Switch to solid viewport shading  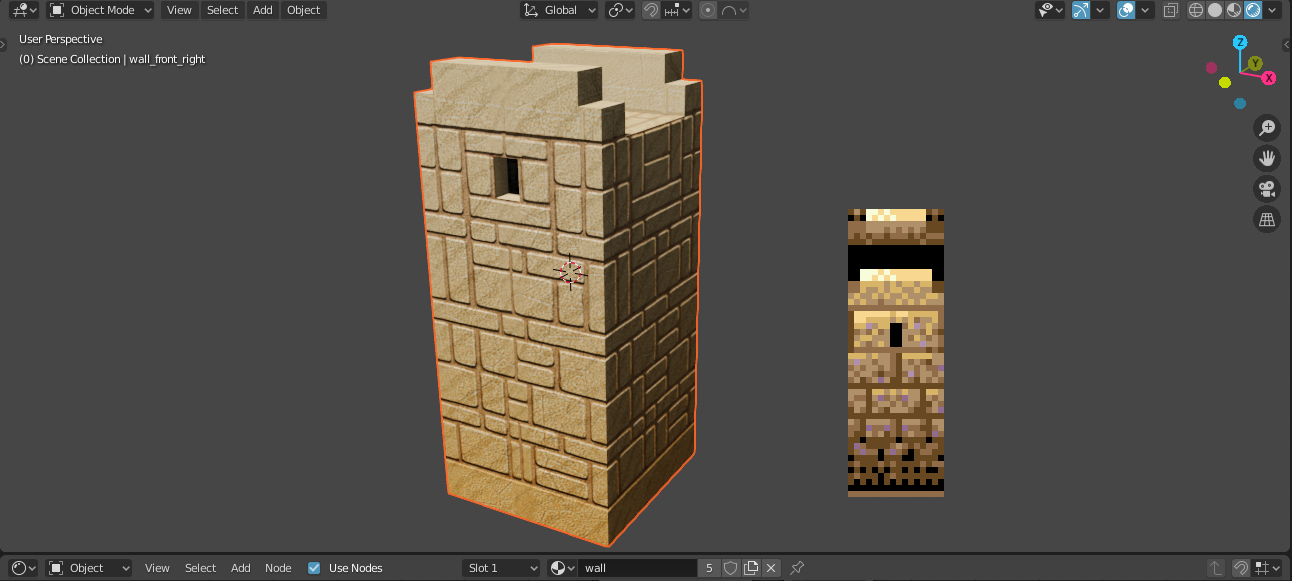coord(1215,10)
